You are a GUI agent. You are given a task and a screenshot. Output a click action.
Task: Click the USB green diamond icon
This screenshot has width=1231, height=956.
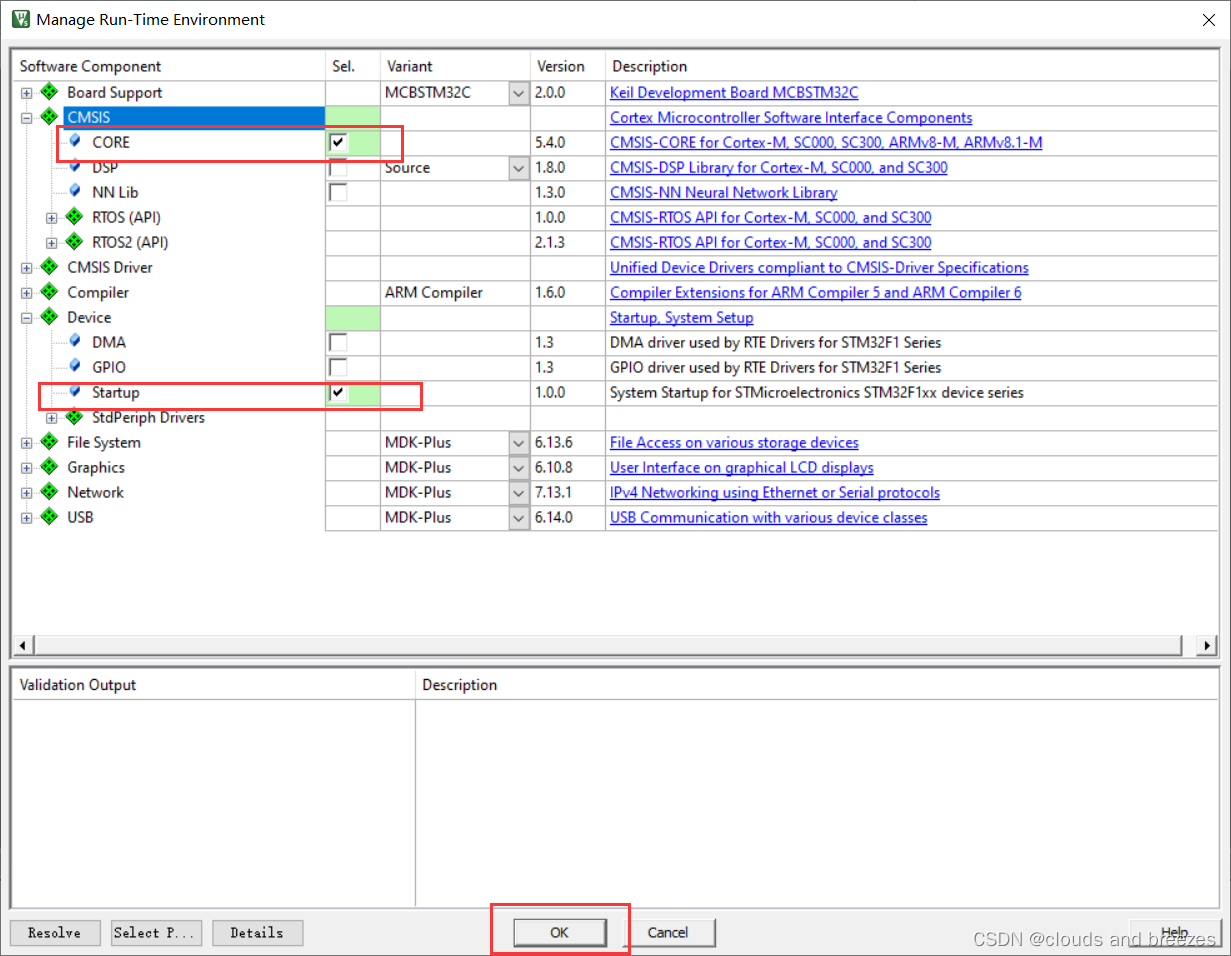click(x=49, y=517)
